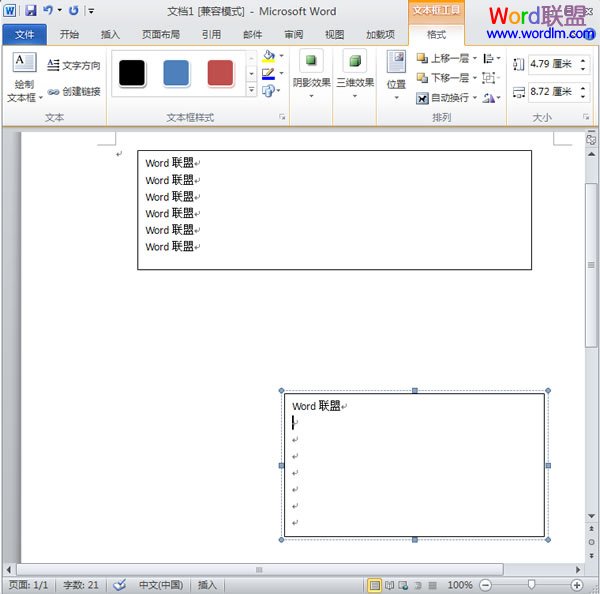The width and height of the screenshot is (600, 594).
Task: Click the 字数: 21 word count indicator
Action: [81, 585]
